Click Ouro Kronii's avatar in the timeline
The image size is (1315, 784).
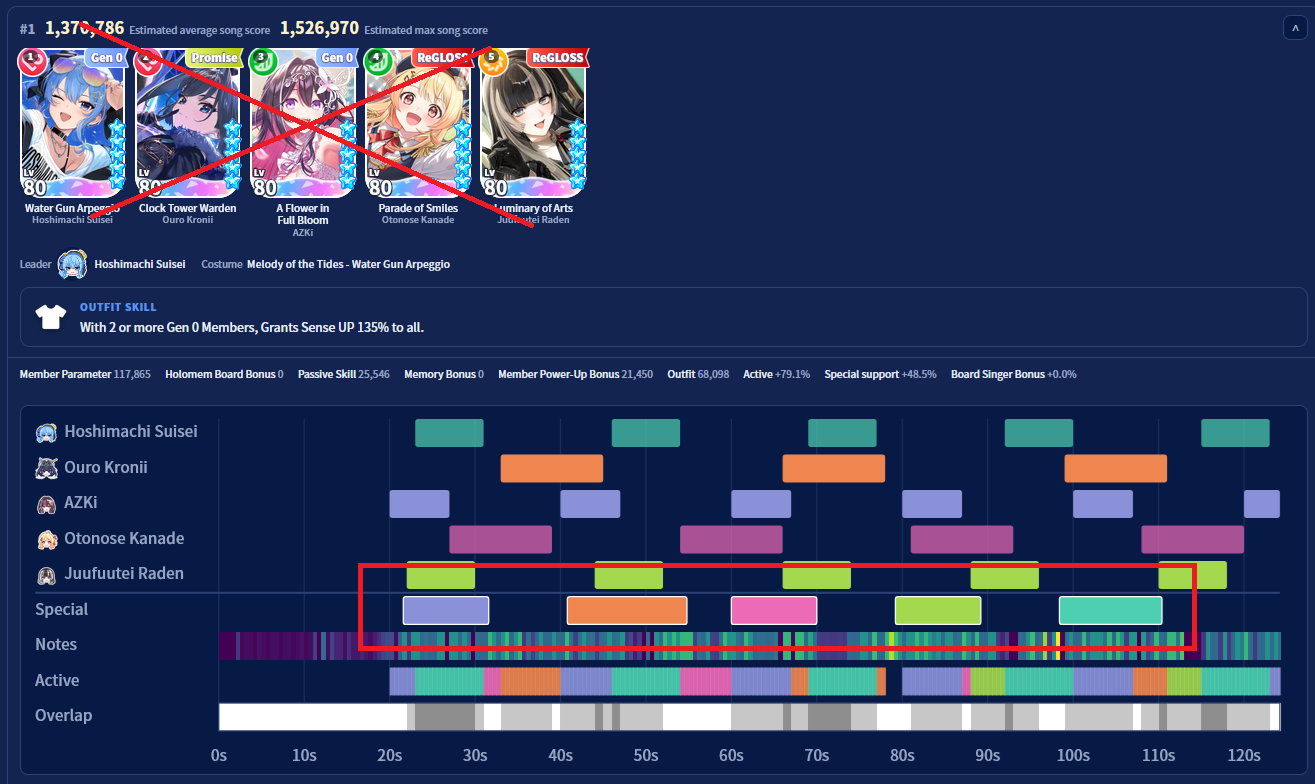tap(46, 468)
